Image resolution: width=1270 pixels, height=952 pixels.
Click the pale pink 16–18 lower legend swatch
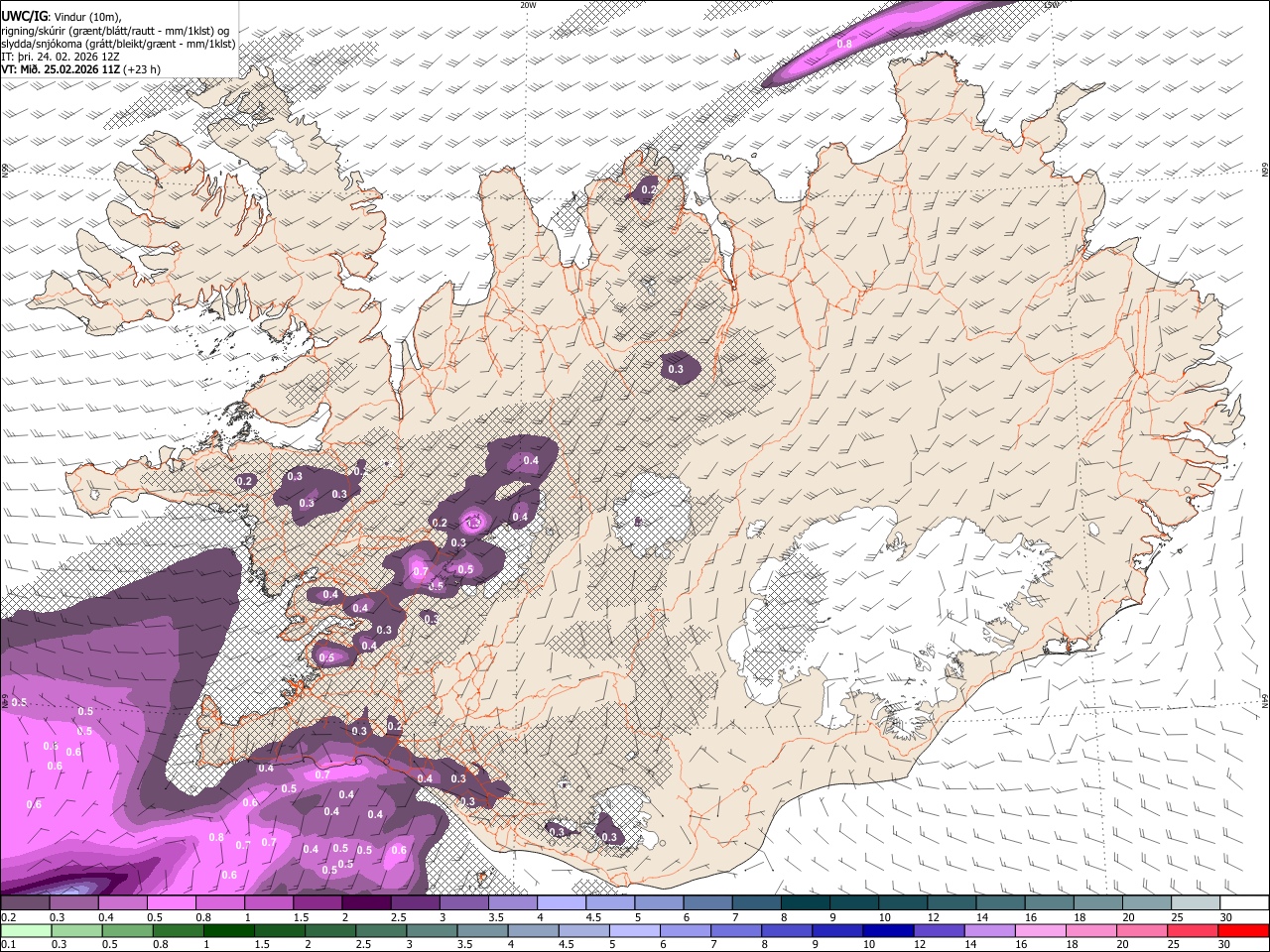tap(1041, 930)
